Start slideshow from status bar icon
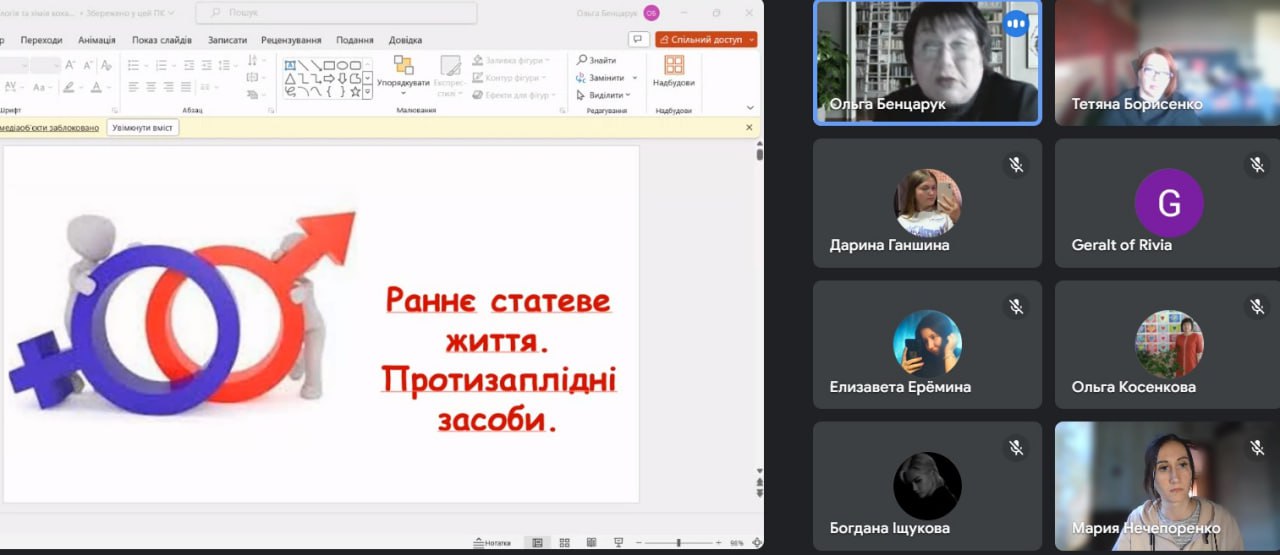 (x=618, y=543)
